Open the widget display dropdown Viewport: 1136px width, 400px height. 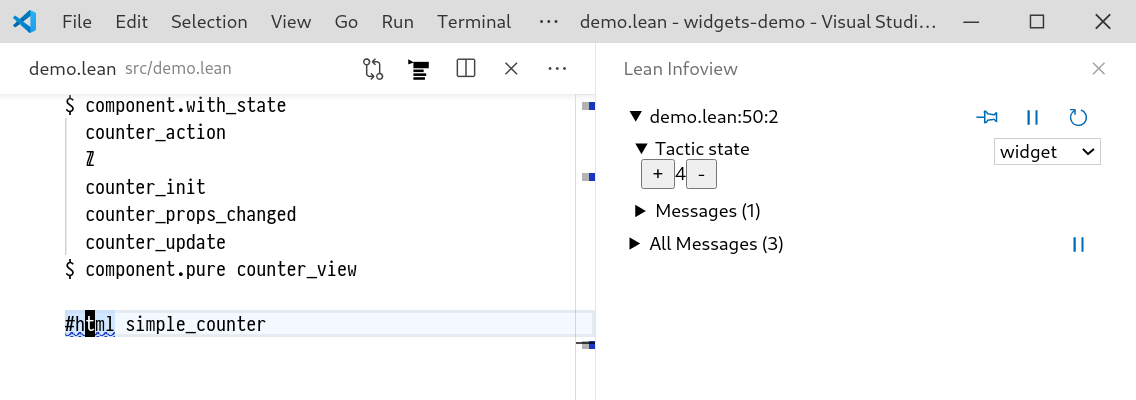(x=1047, y=152)
